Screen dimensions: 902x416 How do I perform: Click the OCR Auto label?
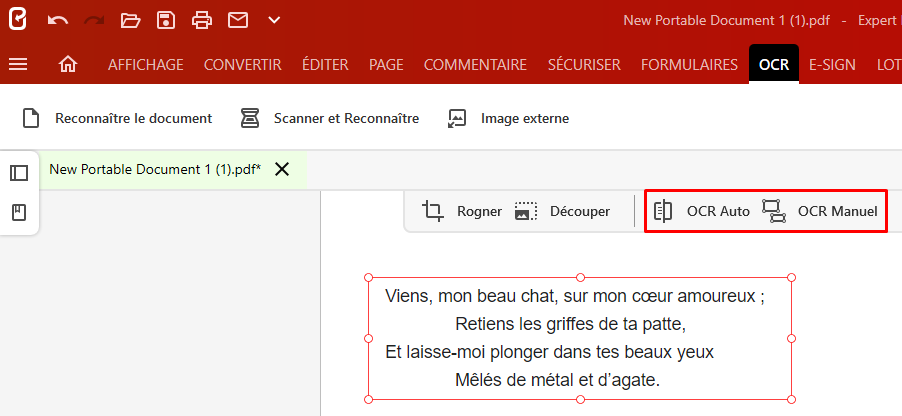coord(718,212)
